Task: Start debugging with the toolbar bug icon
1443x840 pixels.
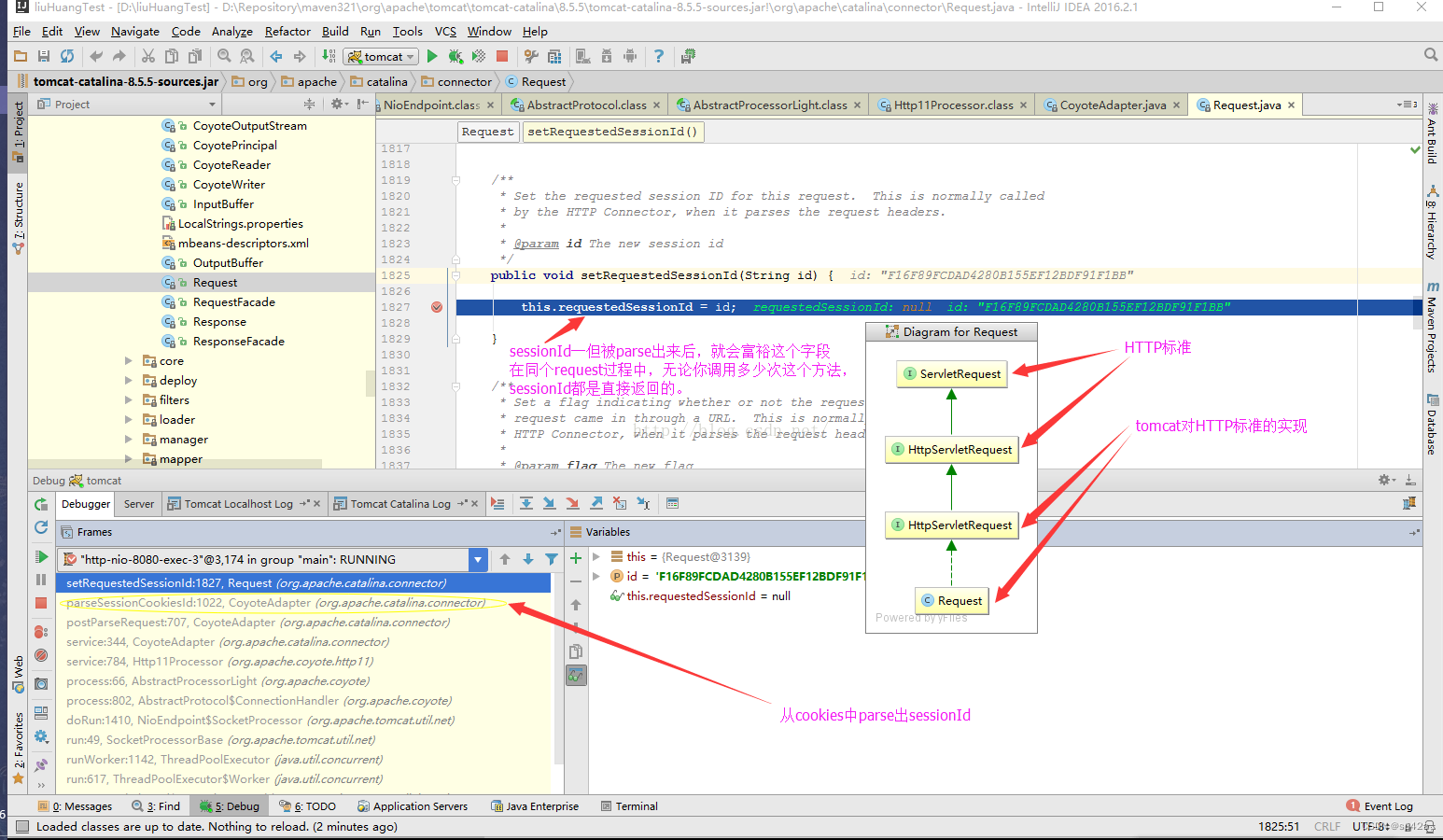Action: [x=455, y=57]
